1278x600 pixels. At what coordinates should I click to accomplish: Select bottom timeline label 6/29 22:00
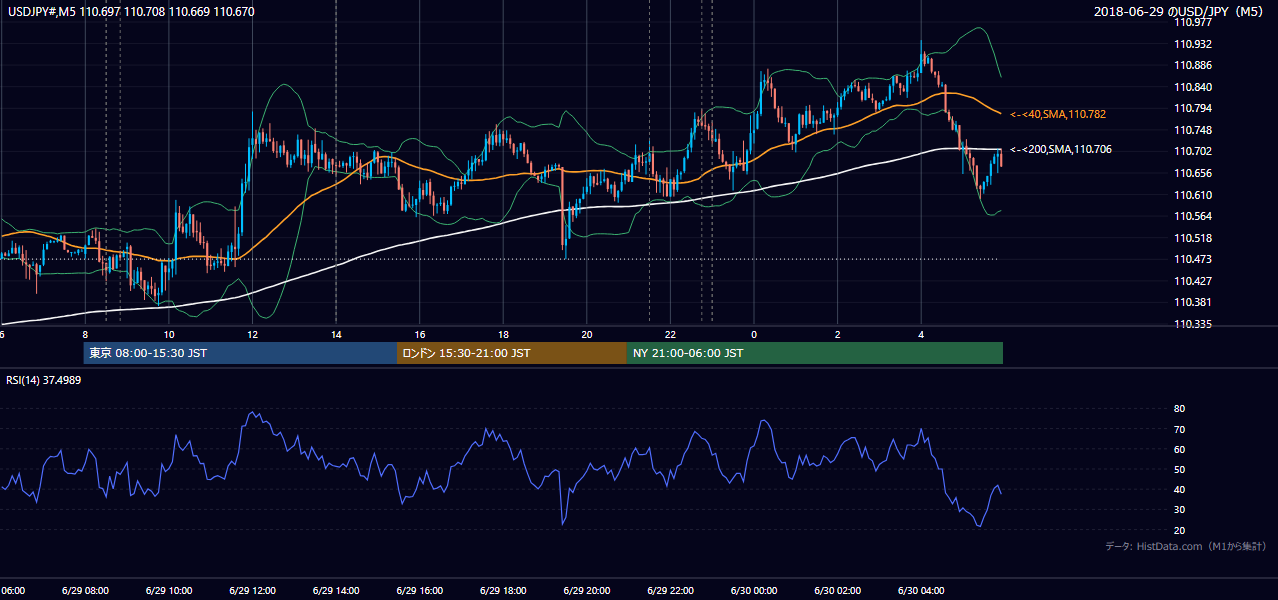point(670,591)
